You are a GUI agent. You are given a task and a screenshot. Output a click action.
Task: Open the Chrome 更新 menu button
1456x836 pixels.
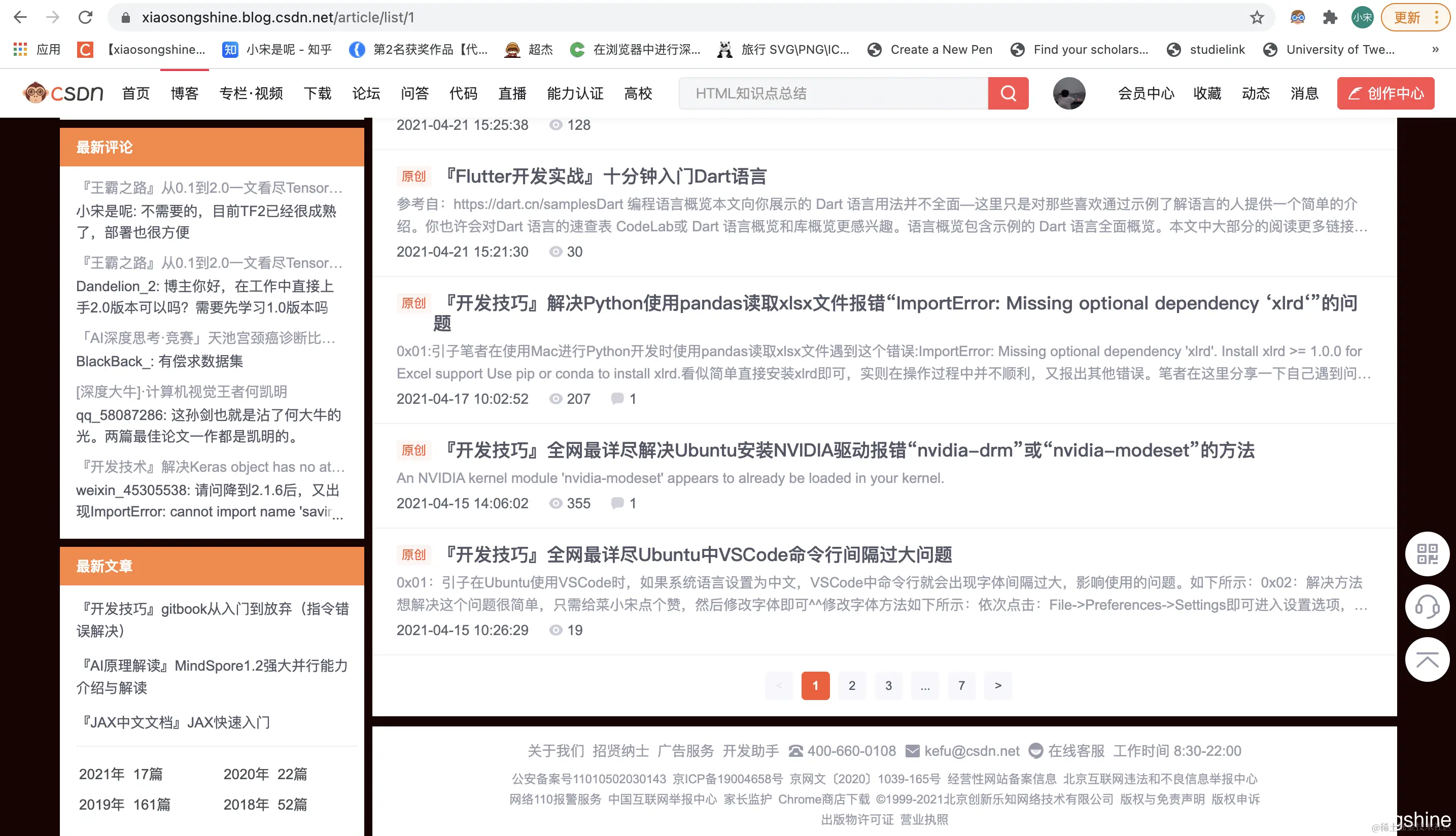(1414, 17)
